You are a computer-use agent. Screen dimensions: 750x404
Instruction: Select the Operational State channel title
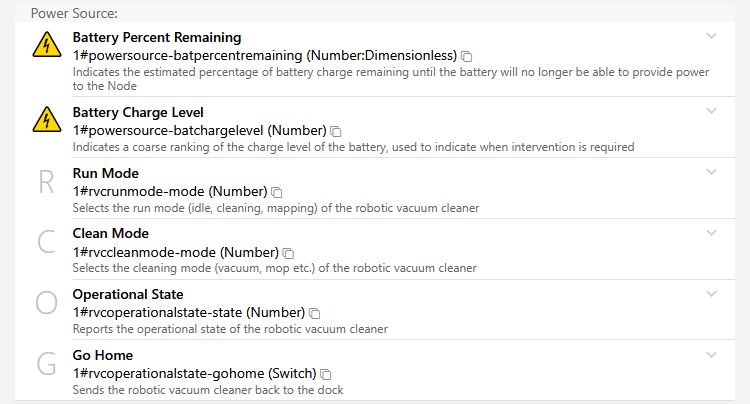pyautogui.click(x=128, y=294)
